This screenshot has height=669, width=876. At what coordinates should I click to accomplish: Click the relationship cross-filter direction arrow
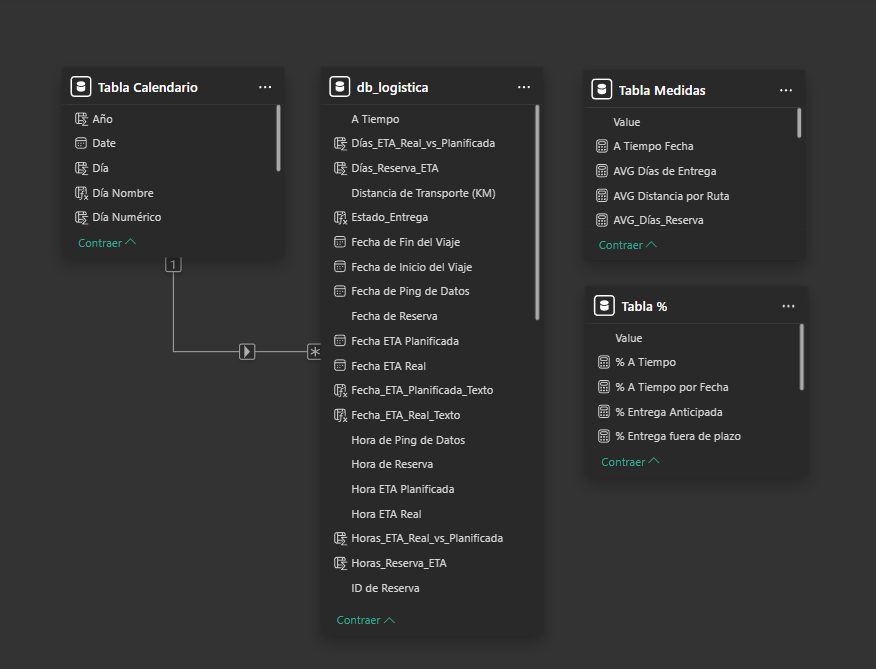247,352
